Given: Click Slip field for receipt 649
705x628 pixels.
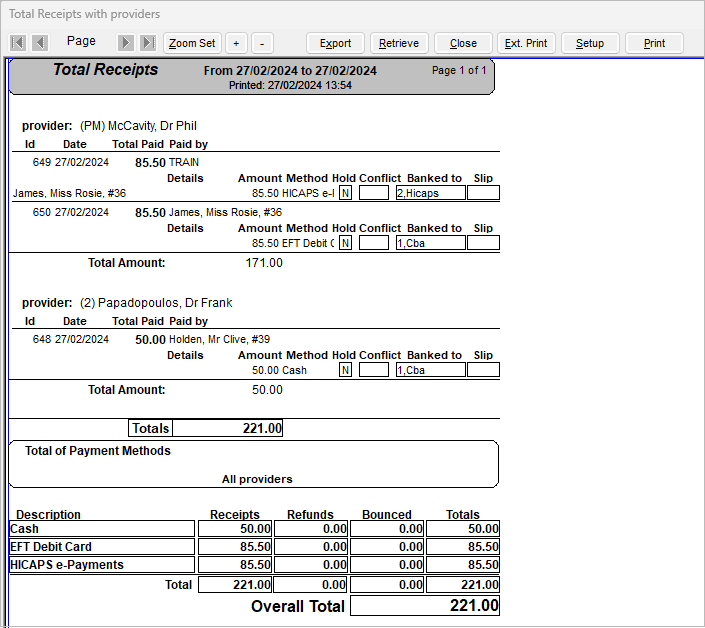Looking at the screenshot, I should [x=483, y=193].
